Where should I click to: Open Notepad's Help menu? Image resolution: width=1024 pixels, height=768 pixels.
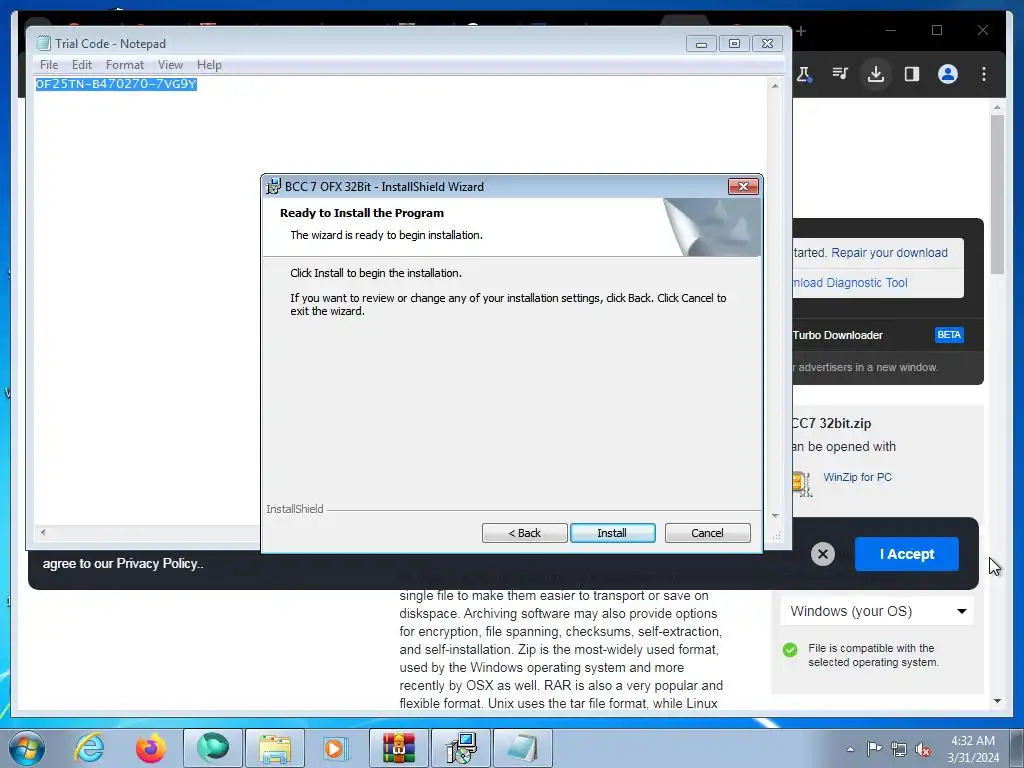(x=210, y=65)
